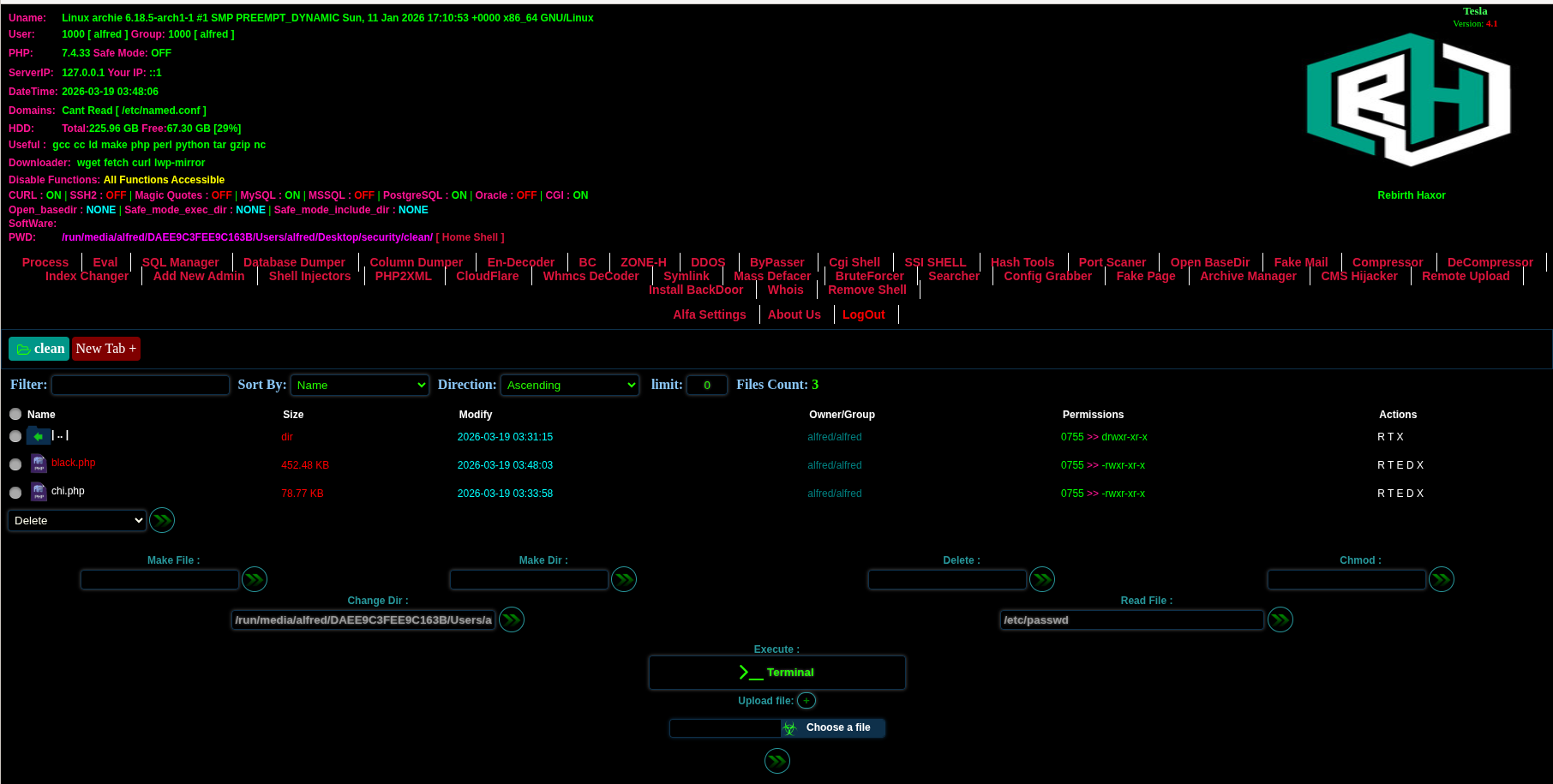This screenshot has width=1553, height=784.
Task: Click the Make Dir input field
Action: point(530,580)
